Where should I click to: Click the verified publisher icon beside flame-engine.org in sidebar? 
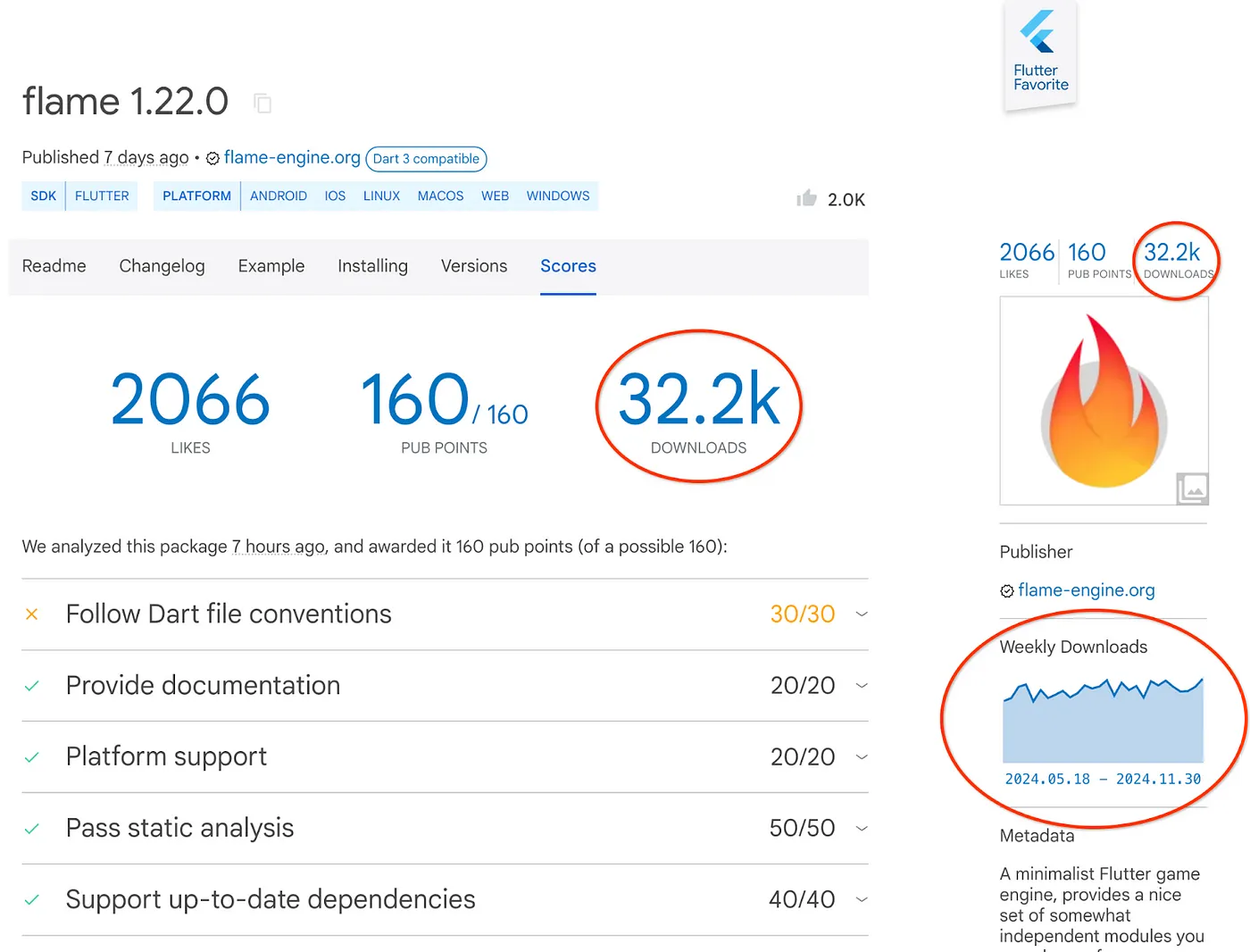[x=1007, y=591]
